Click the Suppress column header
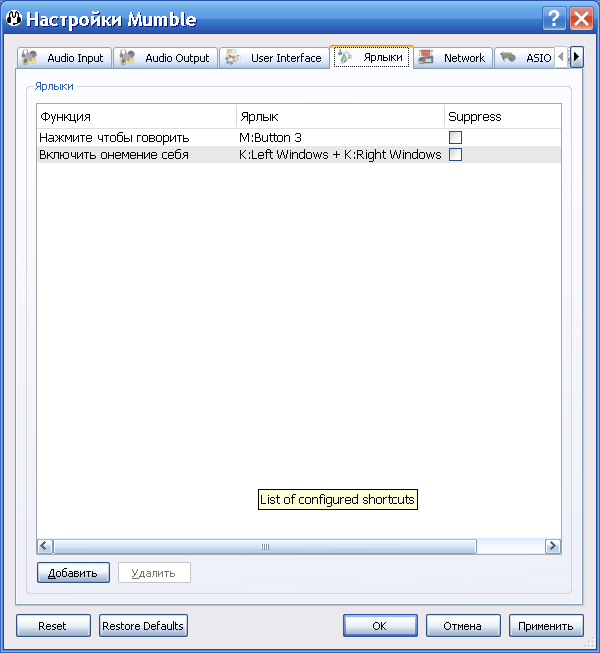 tap(503, 117)
